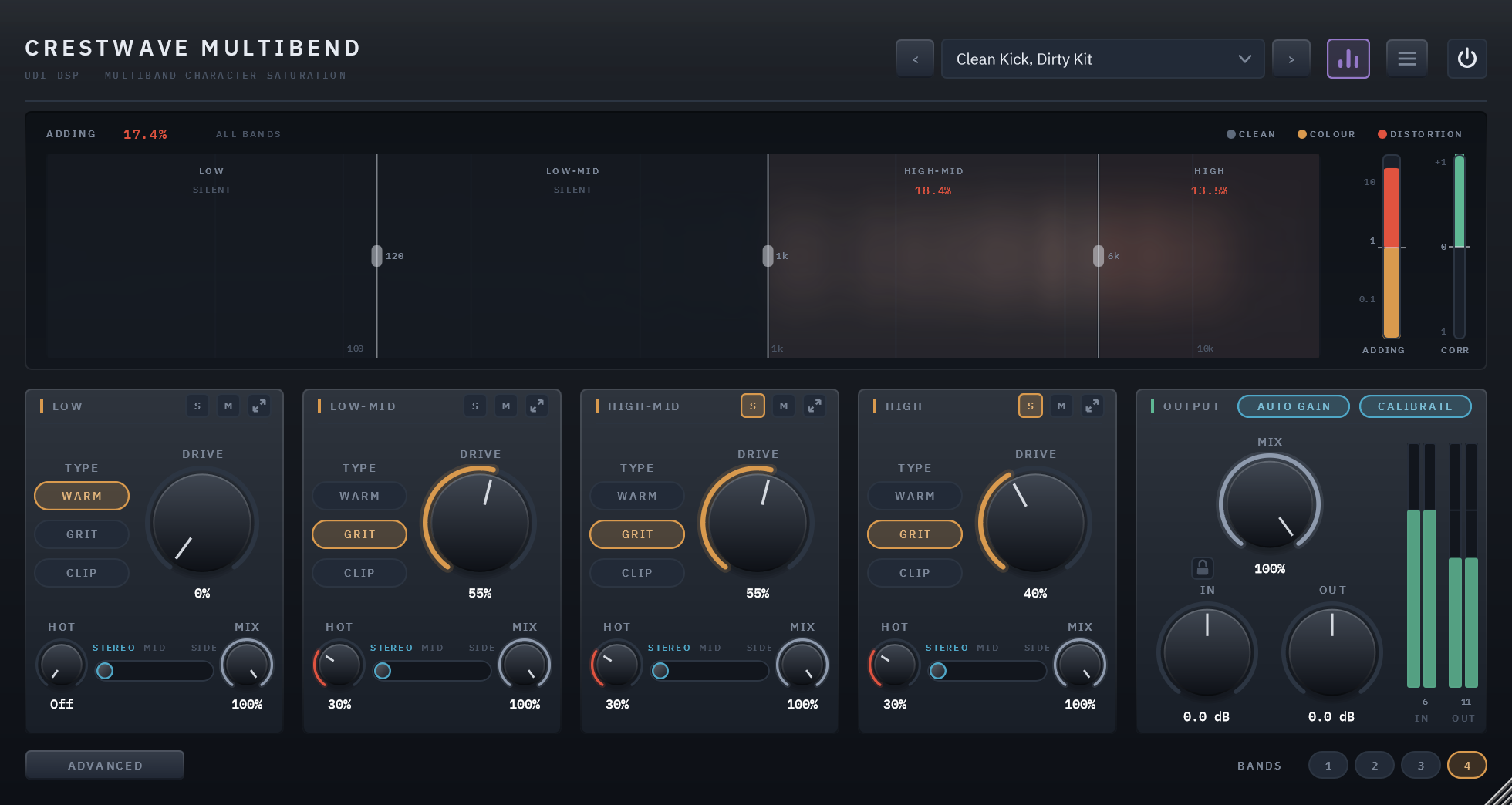Click the LOW band stereo mid/side slider
1512x805 pixels.
[x=154, y=671]
